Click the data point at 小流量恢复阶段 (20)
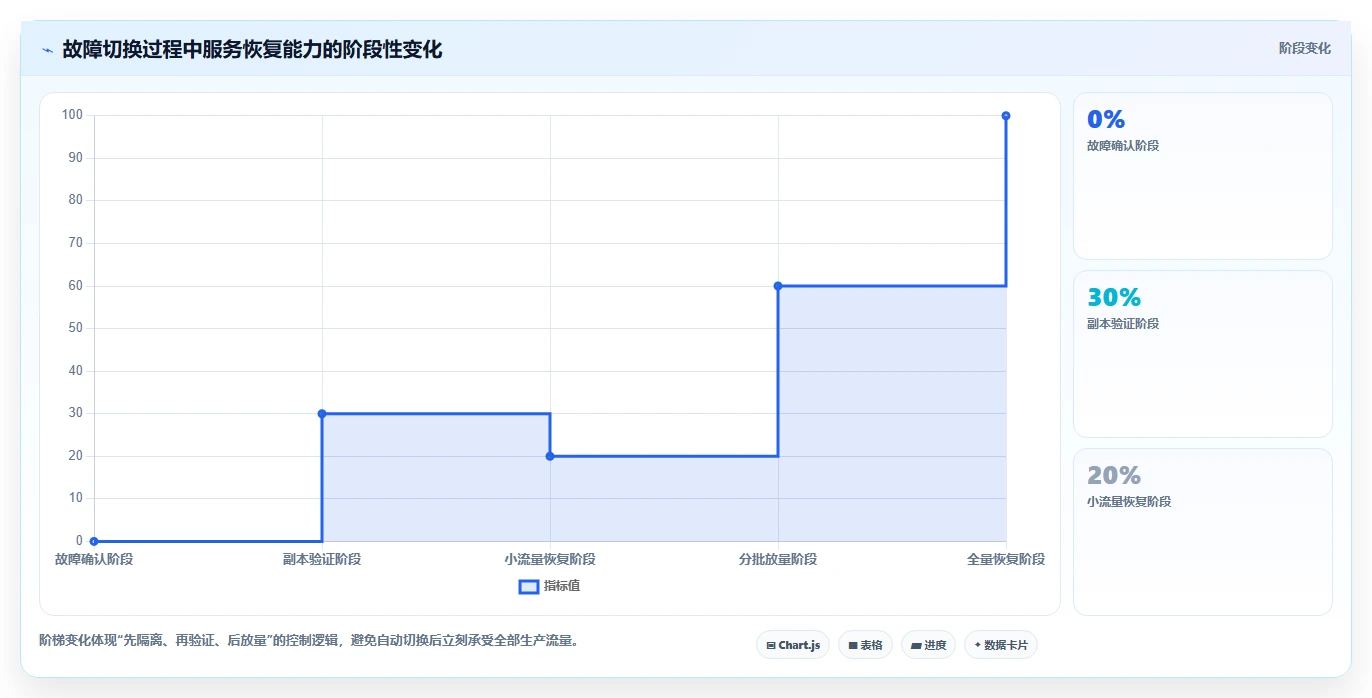The image size is (1372, 698). coord(550,456)
